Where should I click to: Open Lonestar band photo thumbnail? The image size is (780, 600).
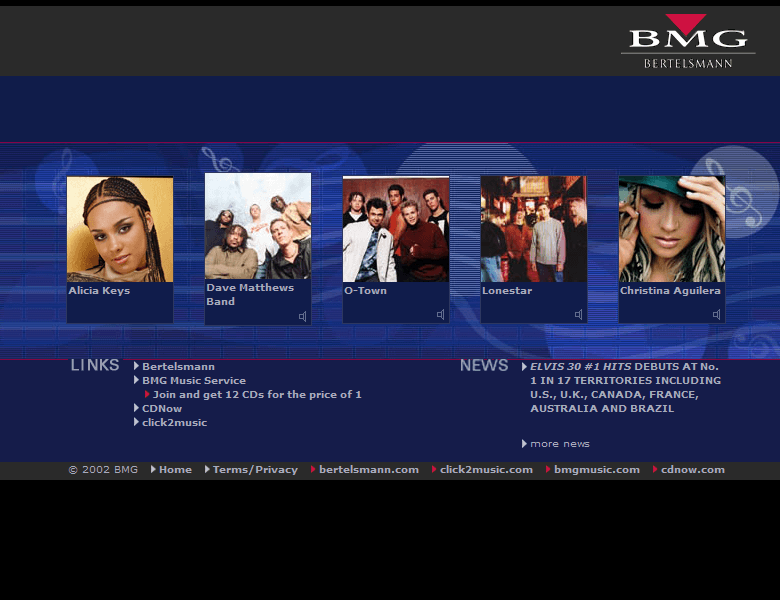click(534, 229)
